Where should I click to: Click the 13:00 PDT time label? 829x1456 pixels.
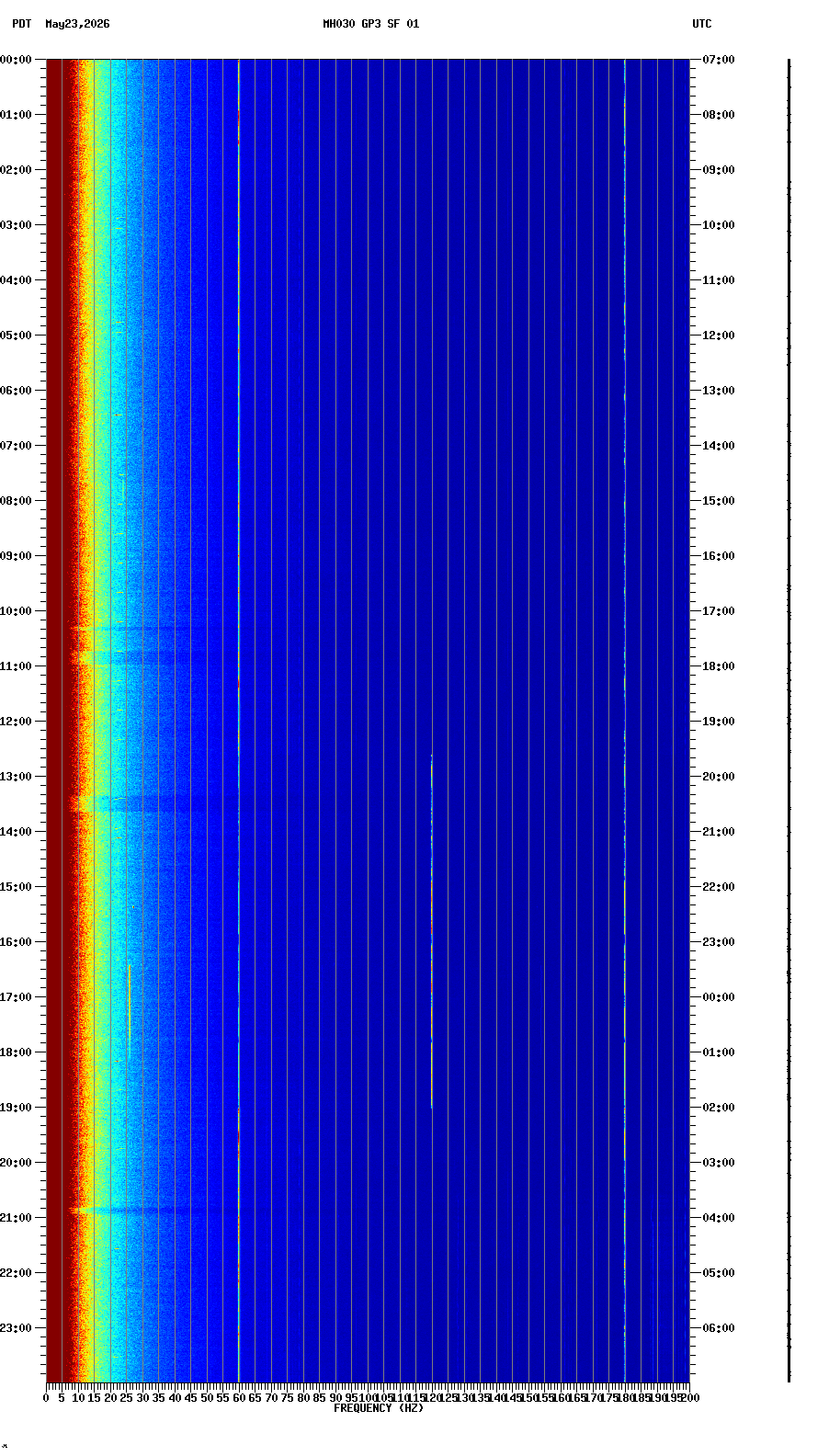point(16,777)
